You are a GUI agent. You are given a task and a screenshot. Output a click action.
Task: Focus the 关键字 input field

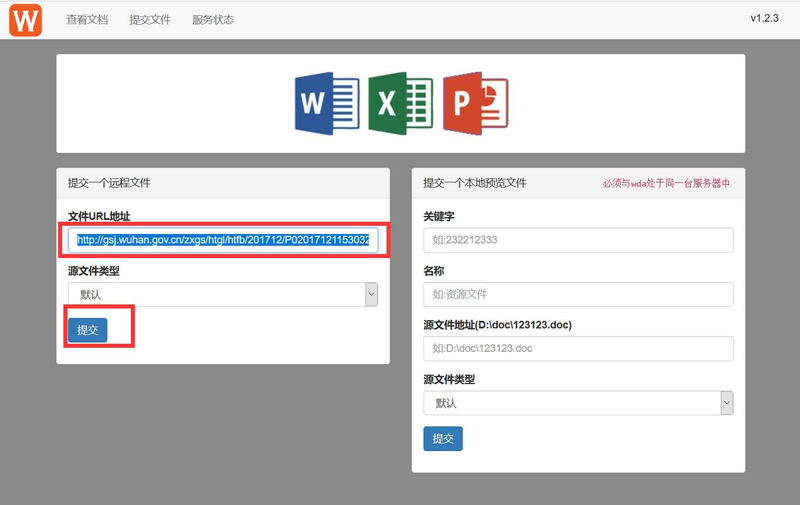click(578, 240)
